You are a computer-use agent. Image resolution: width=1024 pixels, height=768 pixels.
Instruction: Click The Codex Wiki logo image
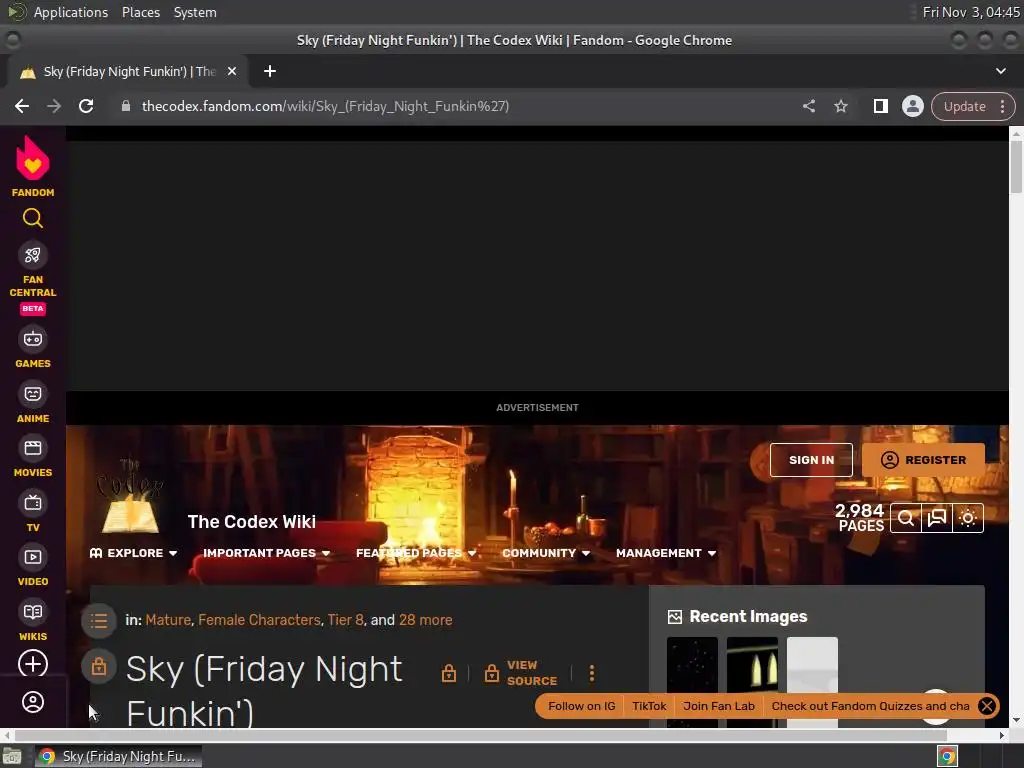click(130, 495)
